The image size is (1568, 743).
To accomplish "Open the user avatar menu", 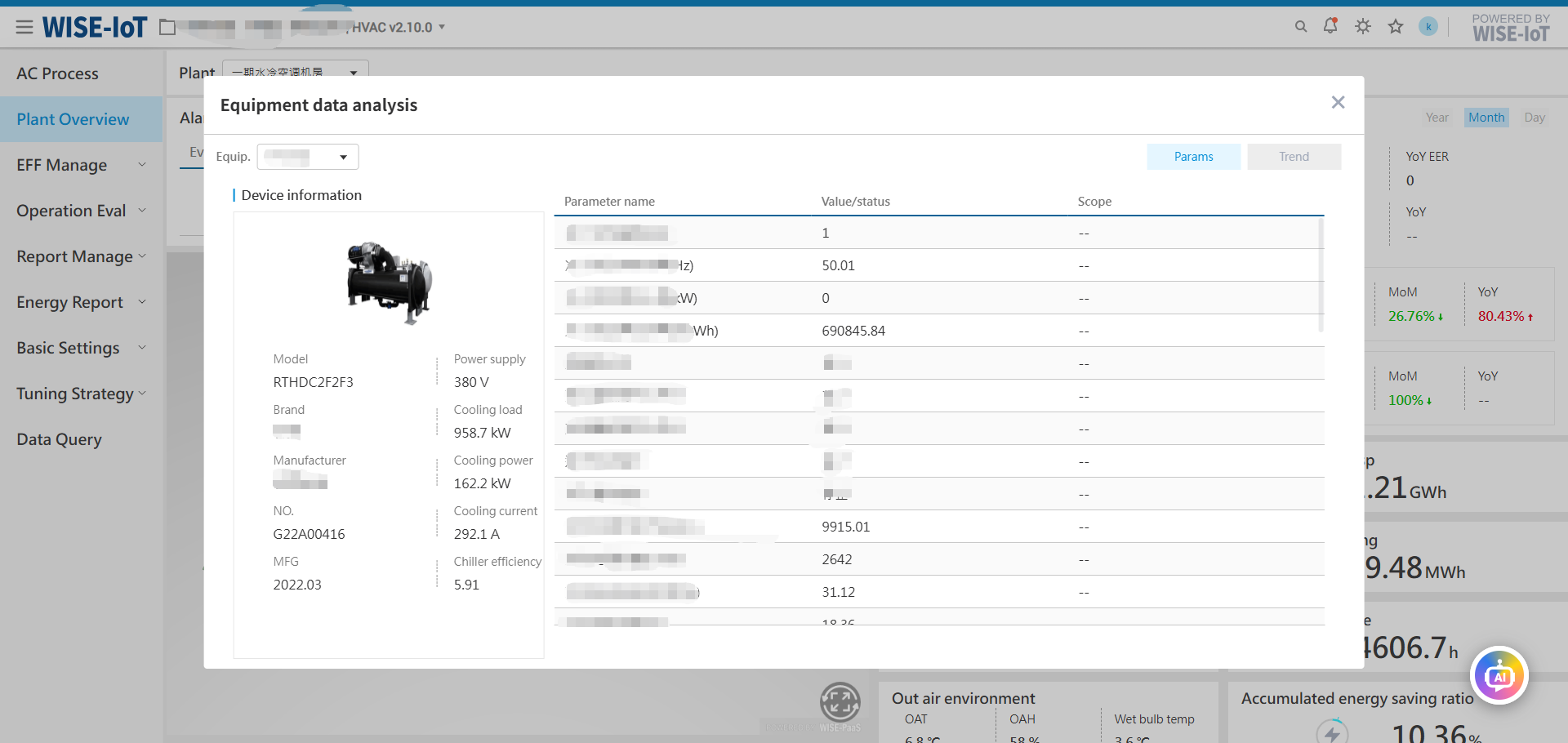I will click(x=1428, y=26).
